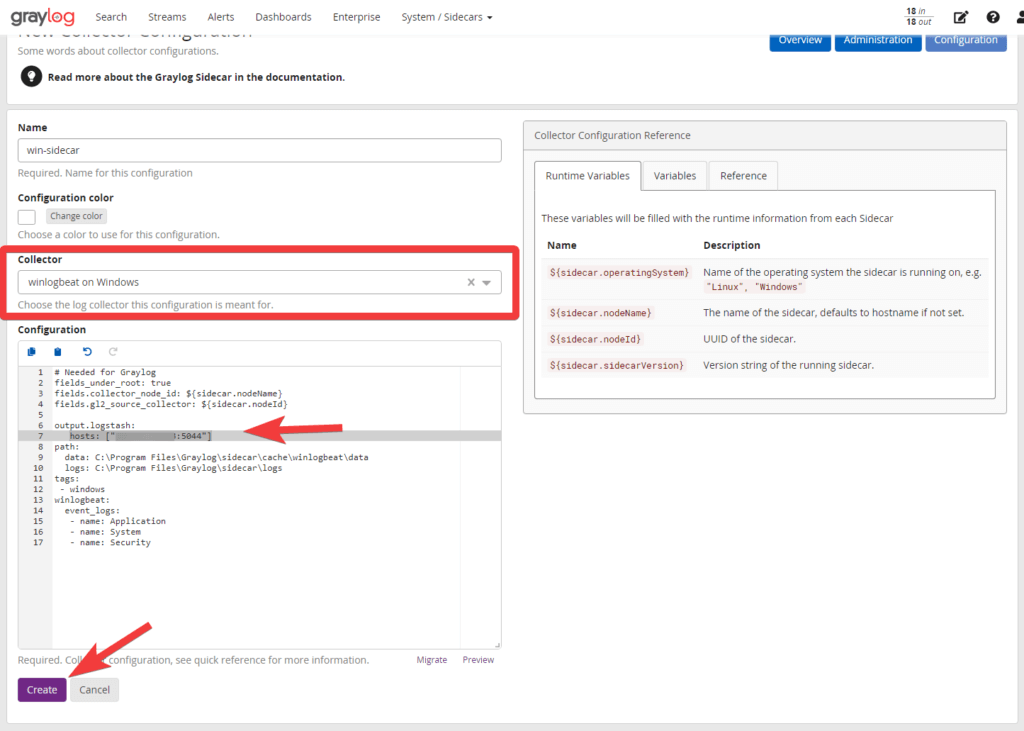Click the '- name: Application' line
Image resolution: width=1024 pixels, height=731 pixels.
pos(118,521)
